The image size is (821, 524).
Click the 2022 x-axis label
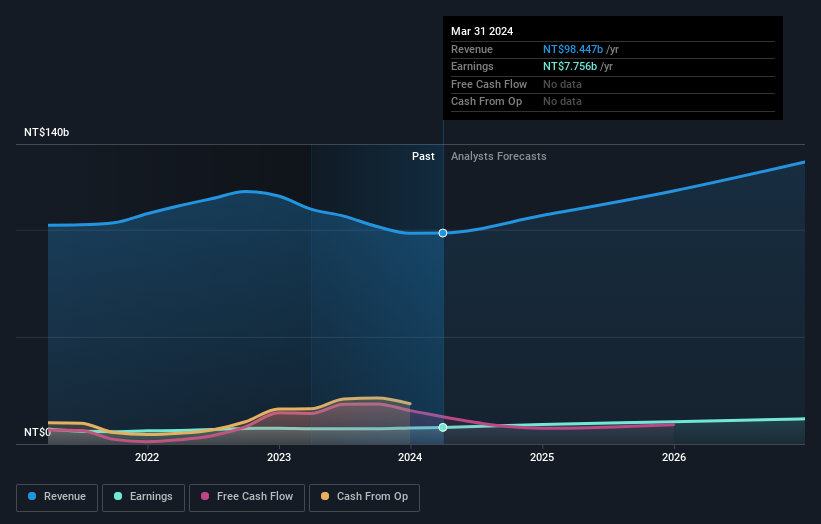tap(147, 458)
